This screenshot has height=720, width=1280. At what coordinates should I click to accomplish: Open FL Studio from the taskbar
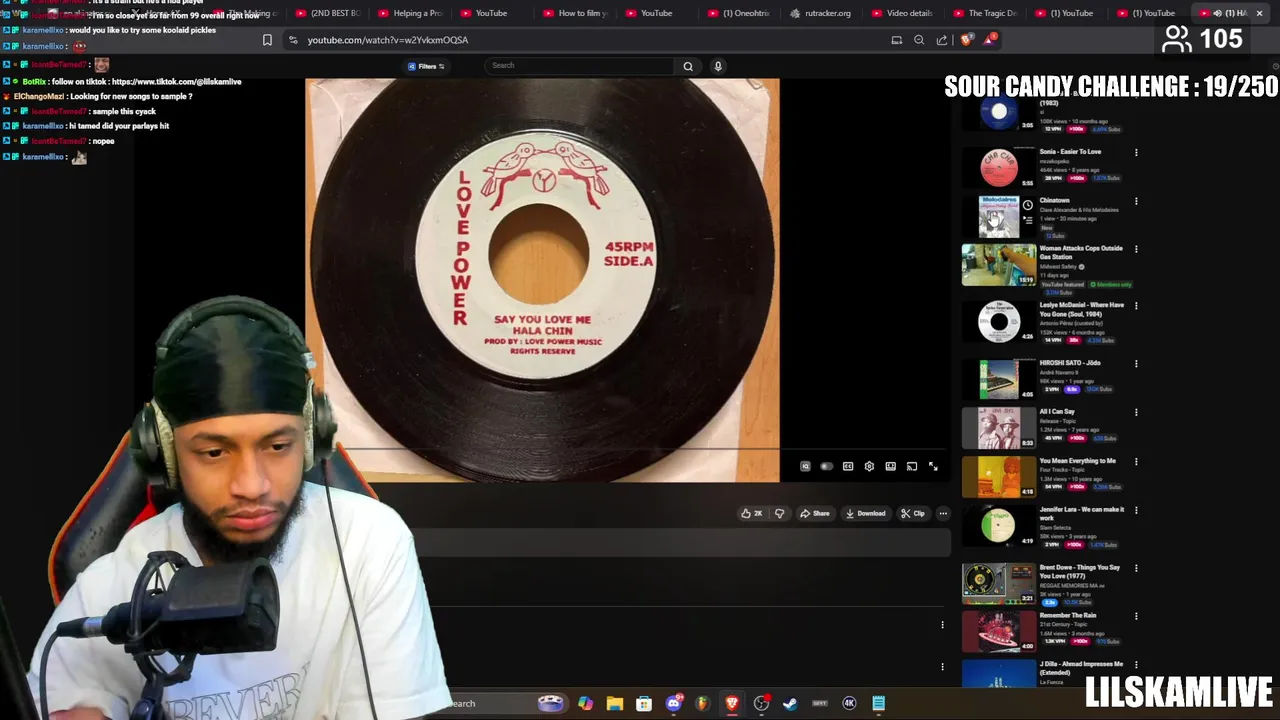coord(702,704)
